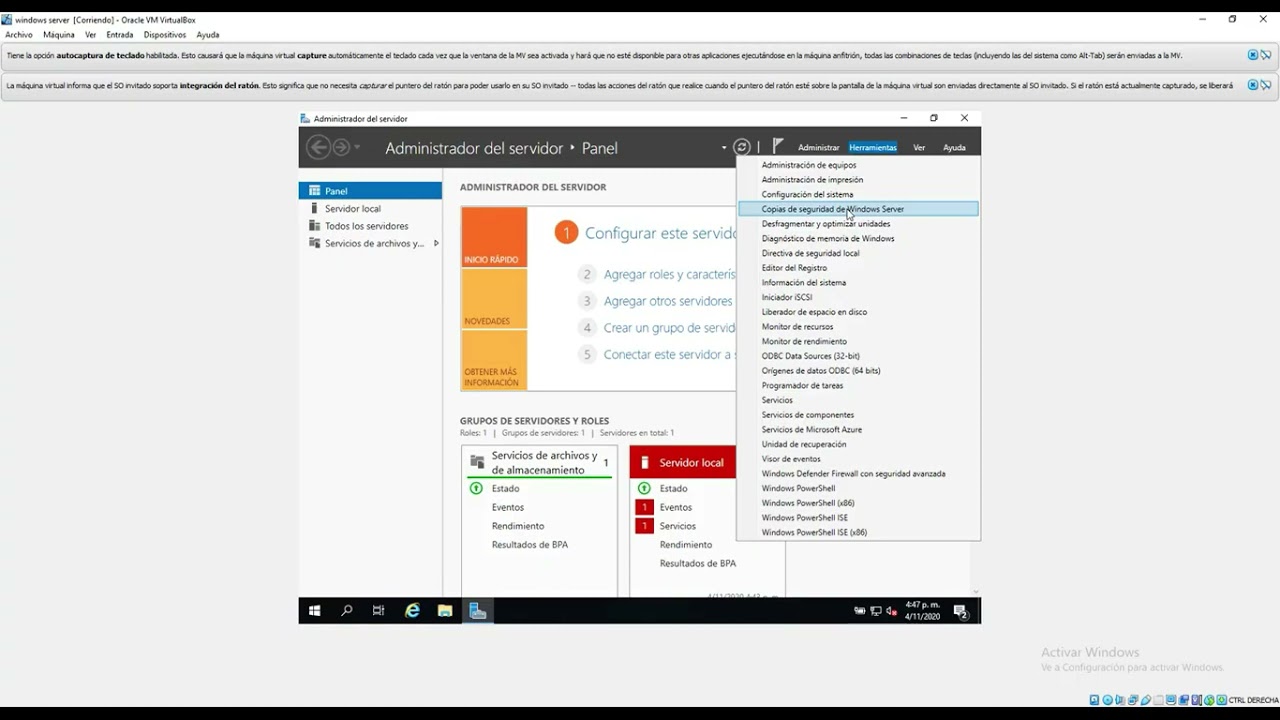The image size is (1280, 720).
Task: Choose Administración de impresión
Action: click(812, 180)
